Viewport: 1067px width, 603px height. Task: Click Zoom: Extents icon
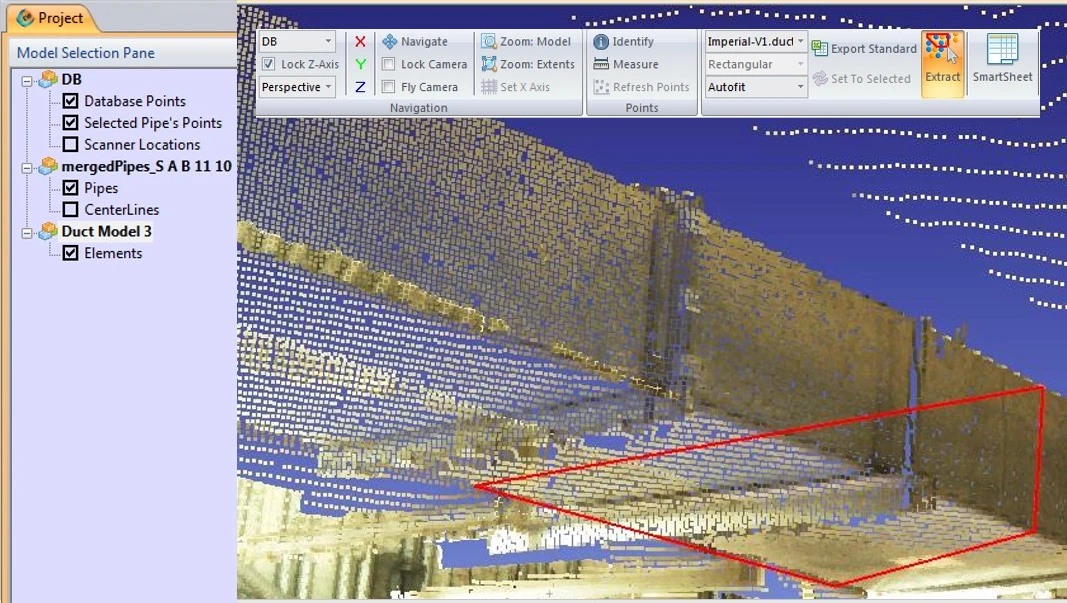[x=489, y=64]
